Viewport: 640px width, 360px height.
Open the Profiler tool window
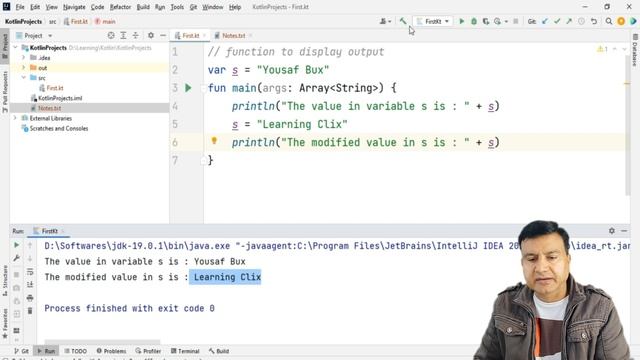coord(148,351)
